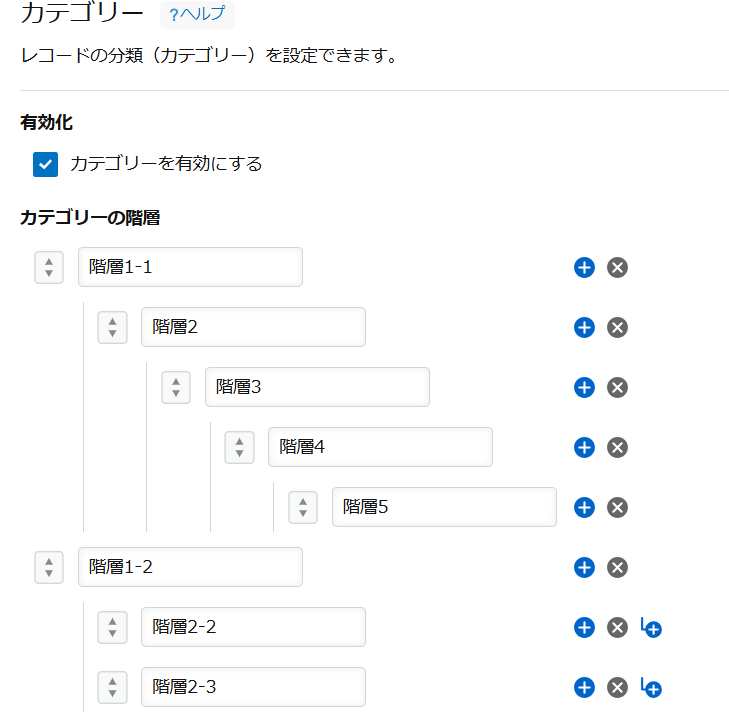Click the plus icon for 階層5

[585, 508]
